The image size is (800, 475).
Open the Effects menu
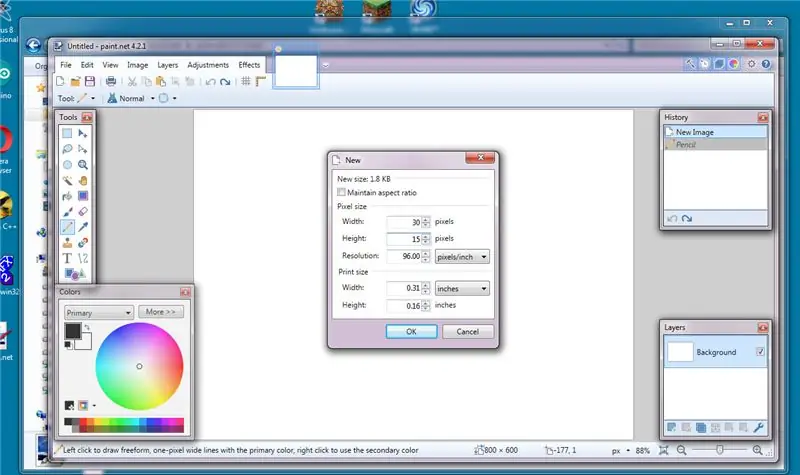pyautogui.click(x=249, y=65)
